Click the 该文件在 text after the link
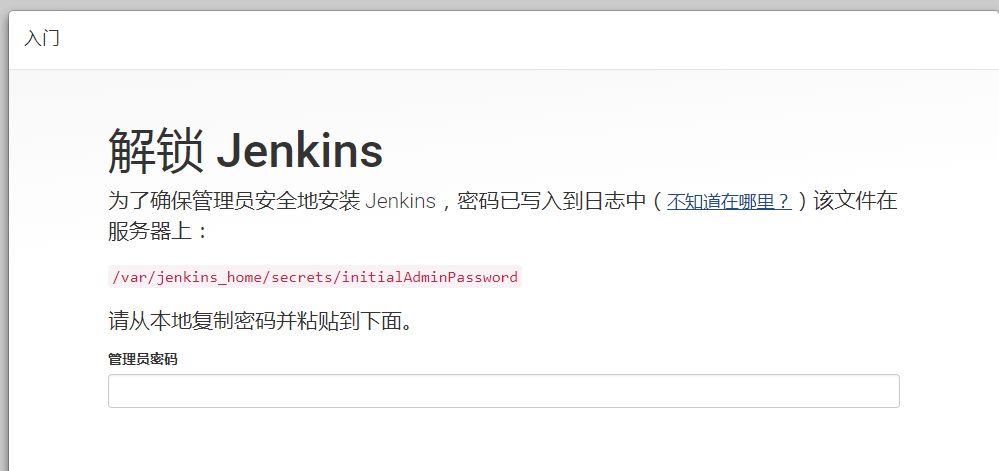The image size is (999, 471). 856,201
